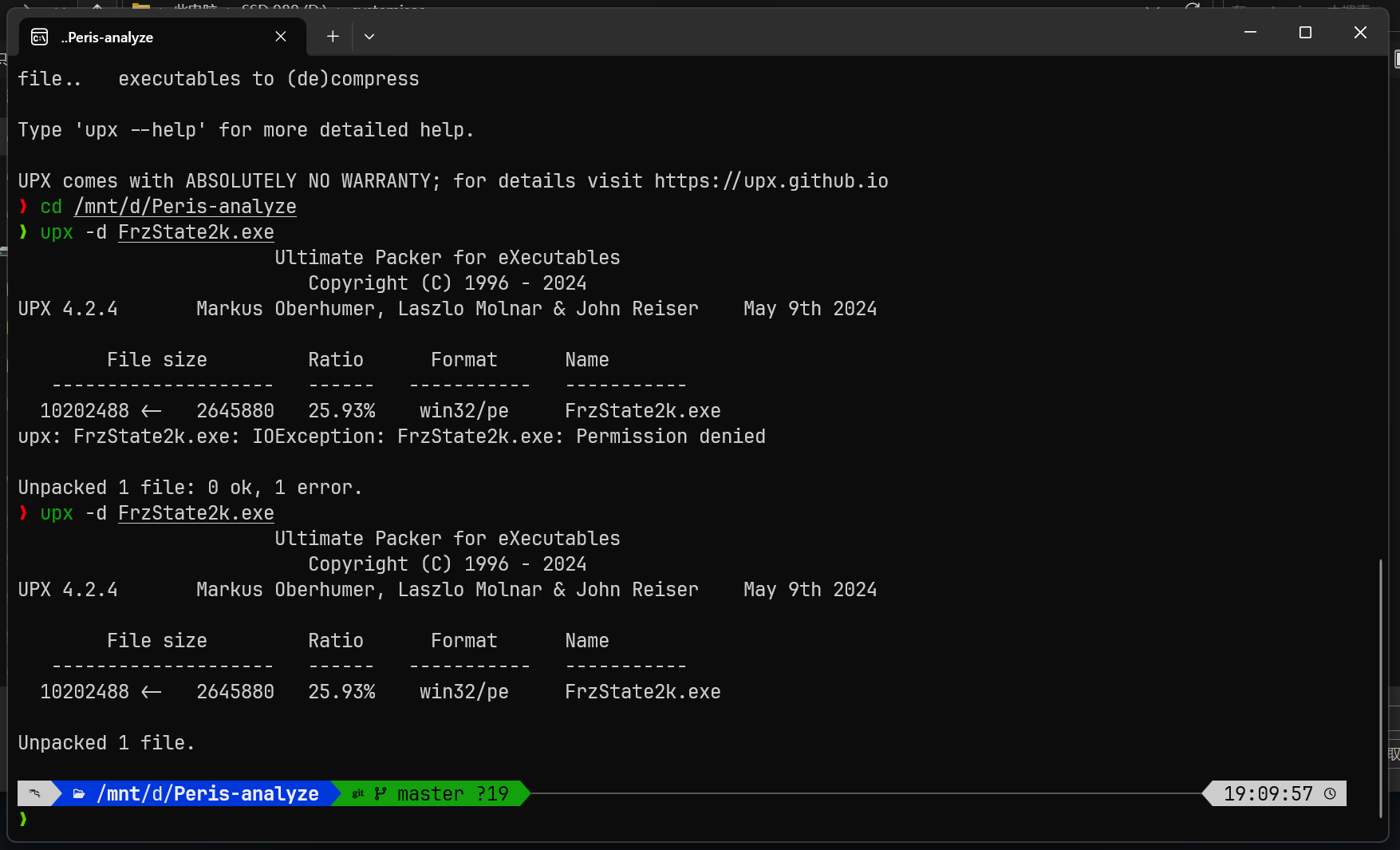Click FrzState2k.exe in the first upx command

click(x=196, y=232)
